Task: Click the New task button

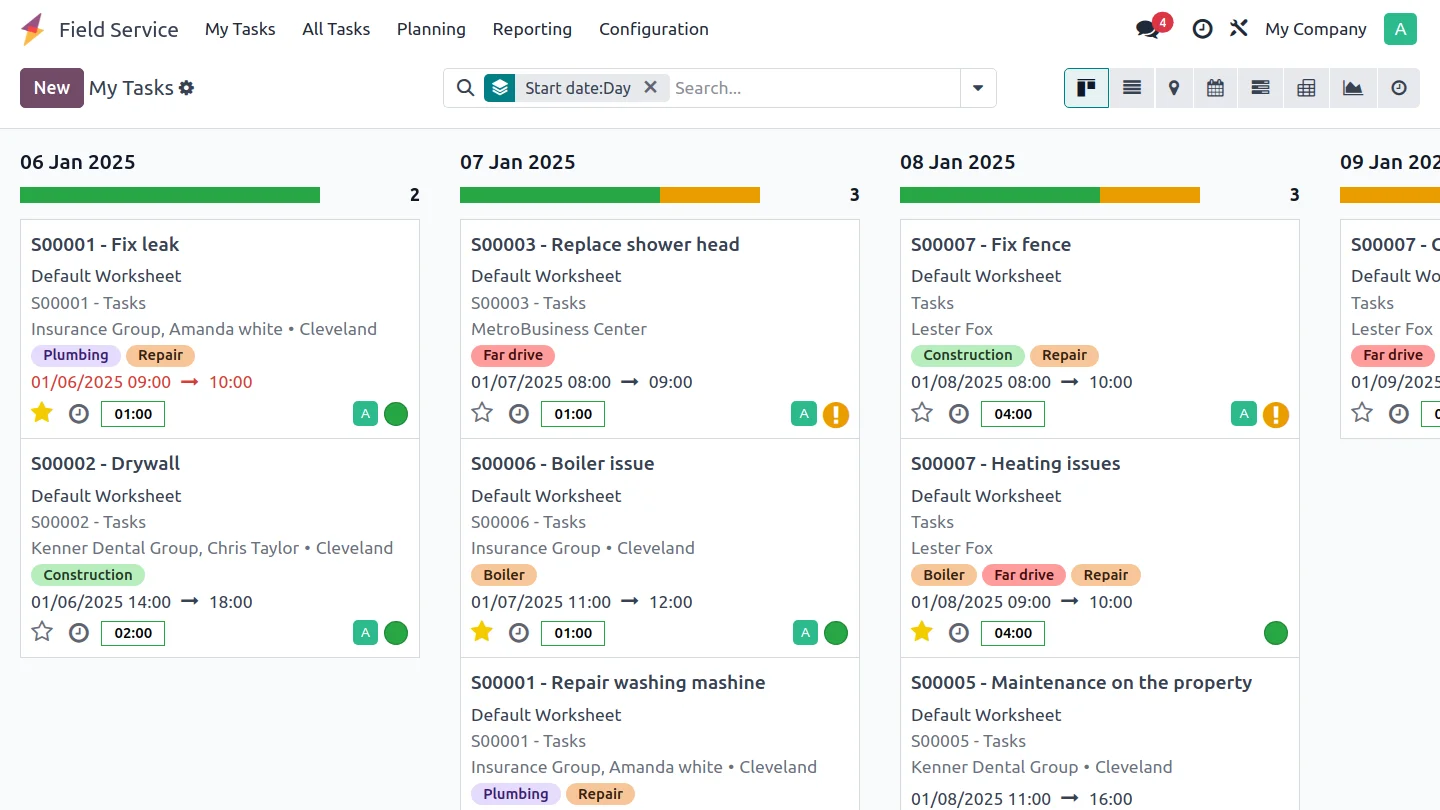Action: pos(52,88)
